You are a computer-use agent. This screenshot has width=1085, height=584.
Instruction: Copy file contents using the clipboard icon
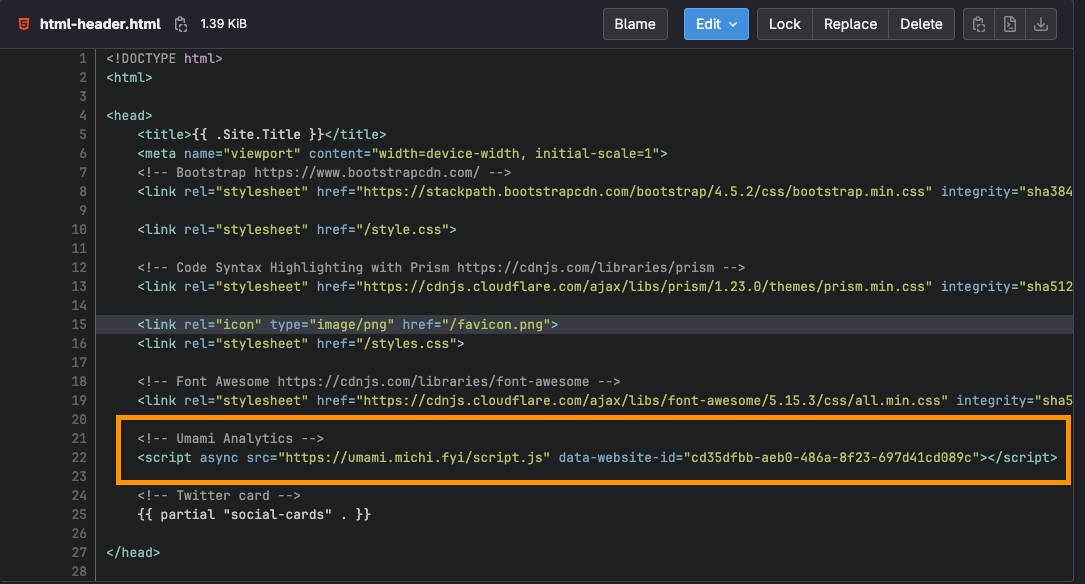click(979, 24)
